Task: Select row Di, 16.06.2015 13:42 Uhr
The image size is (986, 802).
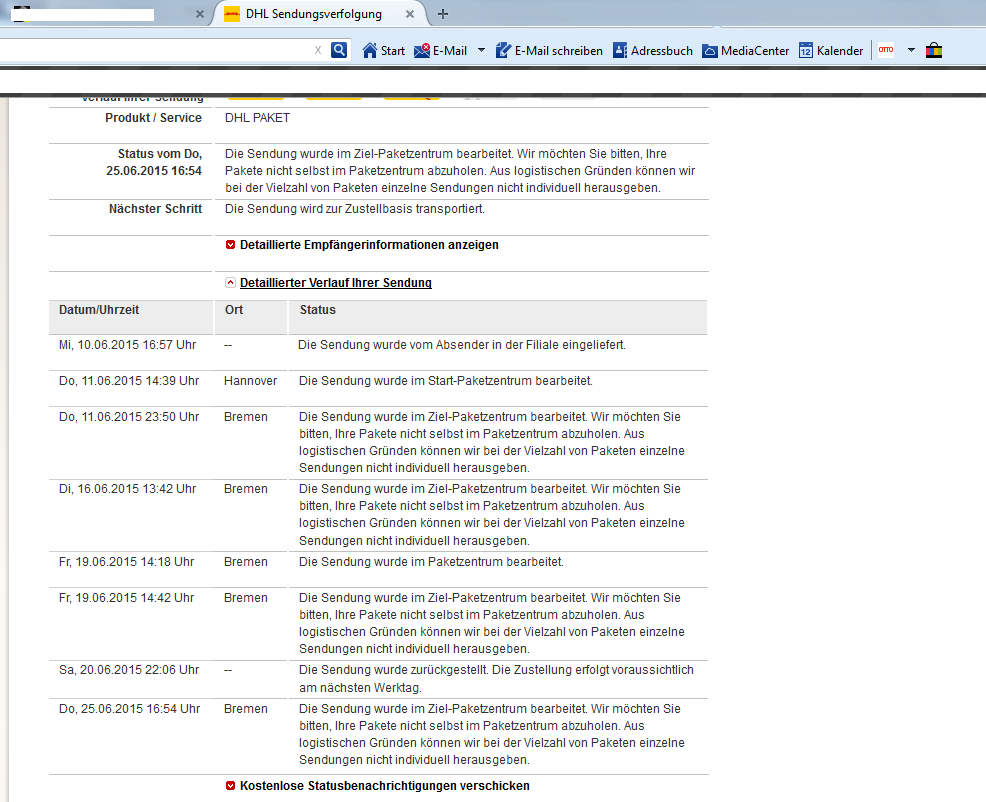Action: 378,515
